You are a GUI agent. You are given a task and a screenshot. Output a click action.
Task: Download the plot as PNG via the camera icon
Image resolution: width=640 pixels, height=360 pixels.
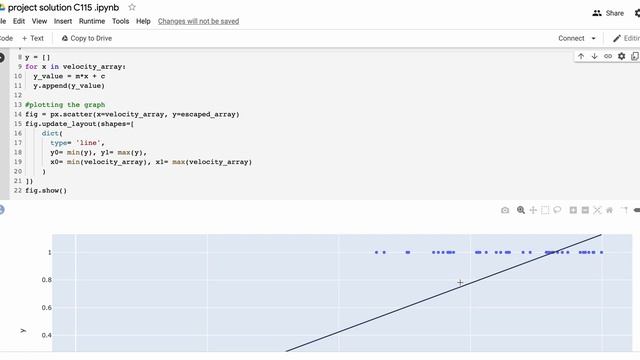[505, 210]
